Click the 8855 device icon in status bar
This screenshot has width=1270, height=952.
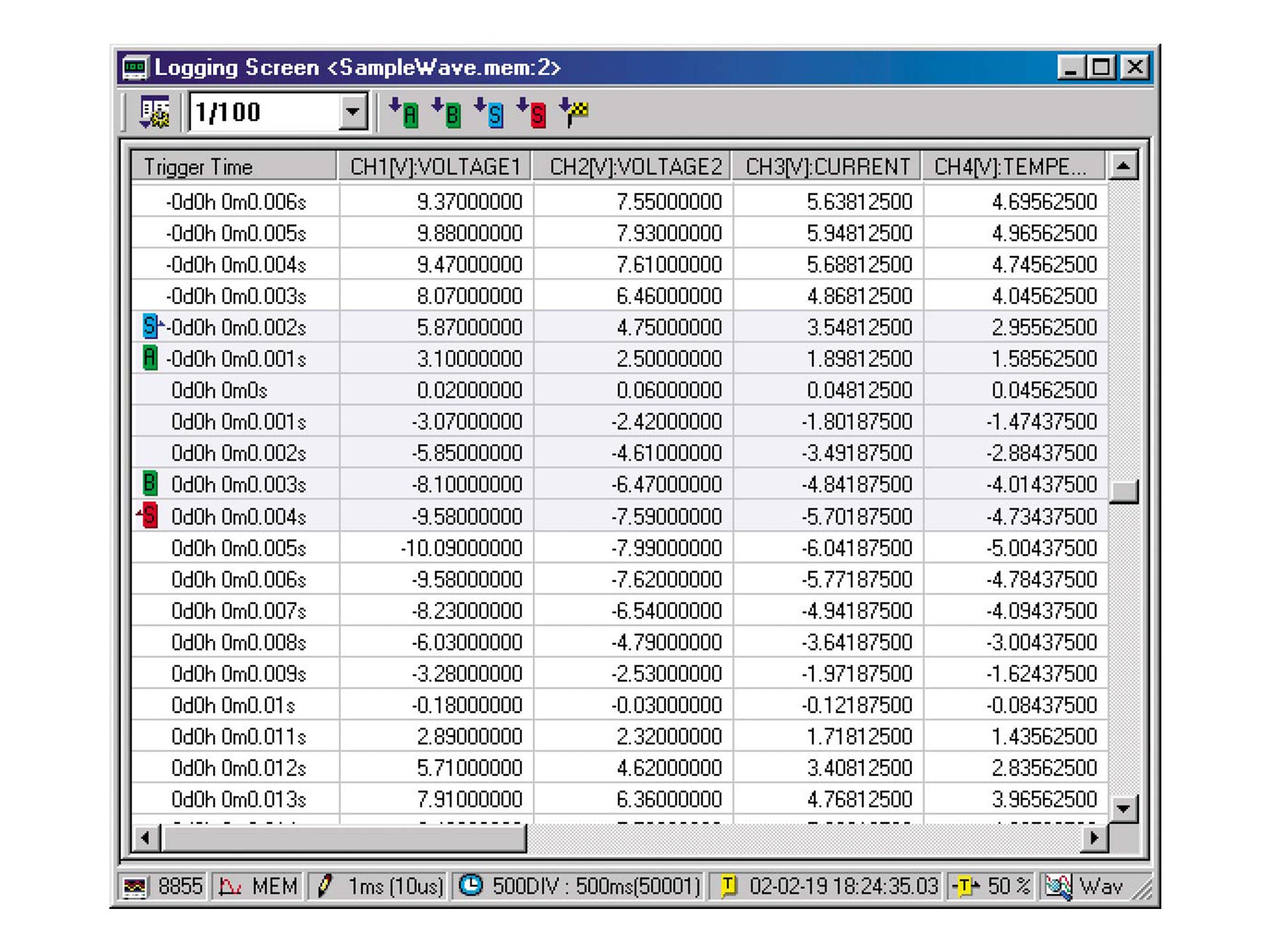click(134, 886)
